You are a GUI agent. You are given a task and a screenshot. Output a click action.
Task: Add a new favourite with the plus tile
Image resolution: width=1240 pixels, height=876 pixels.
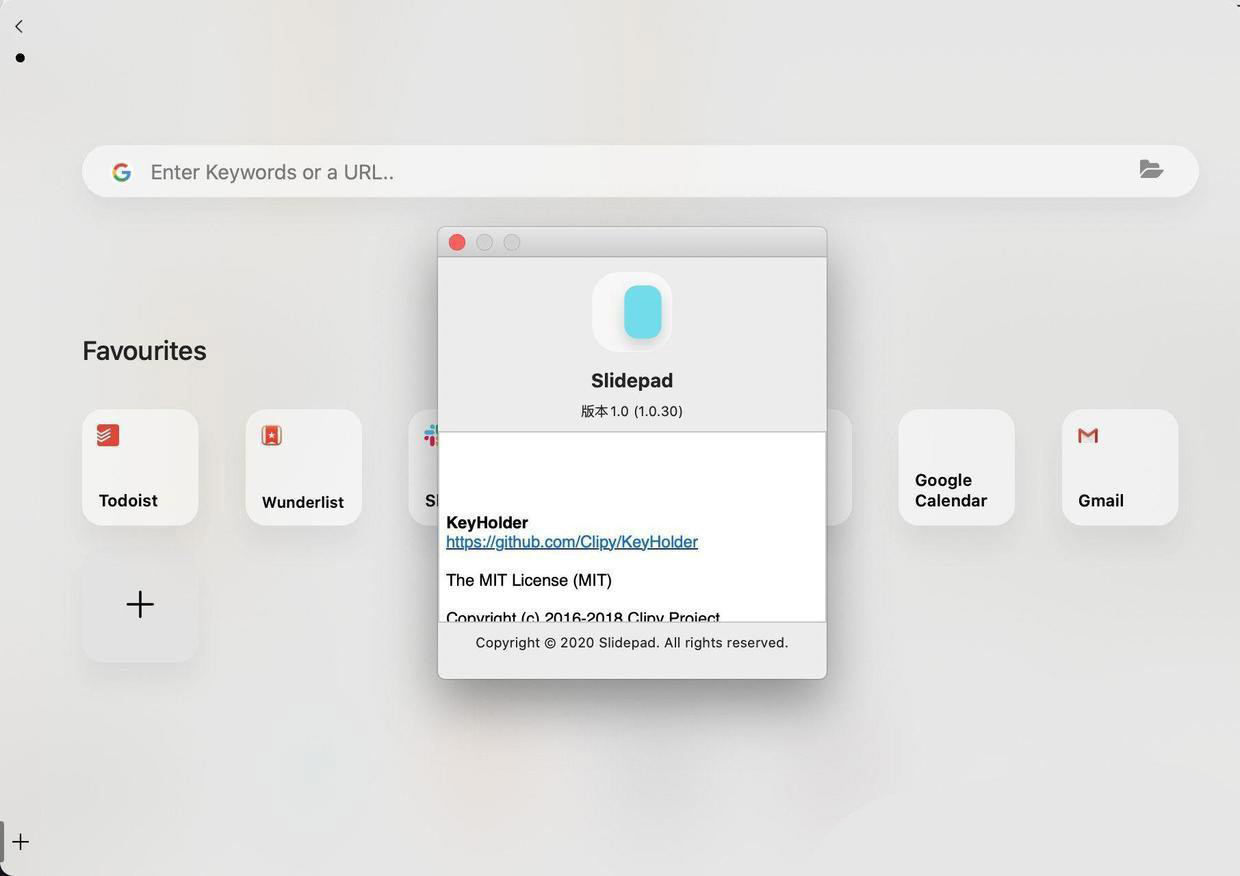click(x=140, y=604)
